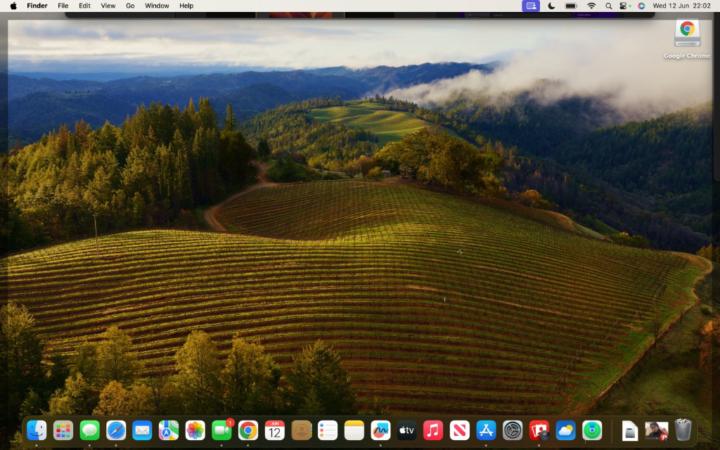720x450 pixels.
Task: Open Finder from the Dock
Action: coord(37,431)
